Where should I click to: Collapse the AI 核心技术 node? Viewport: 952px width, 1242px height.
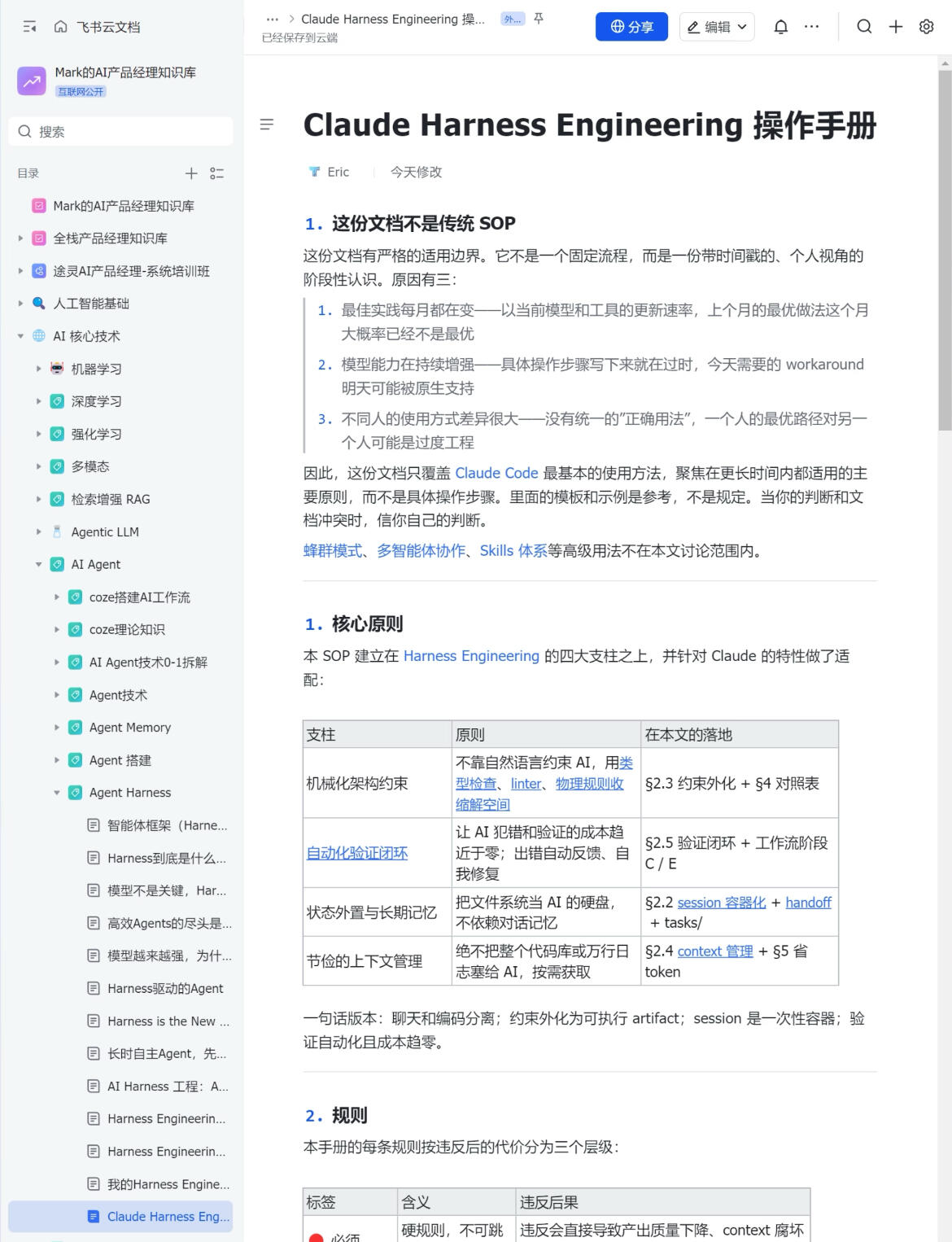click(20, 336)
